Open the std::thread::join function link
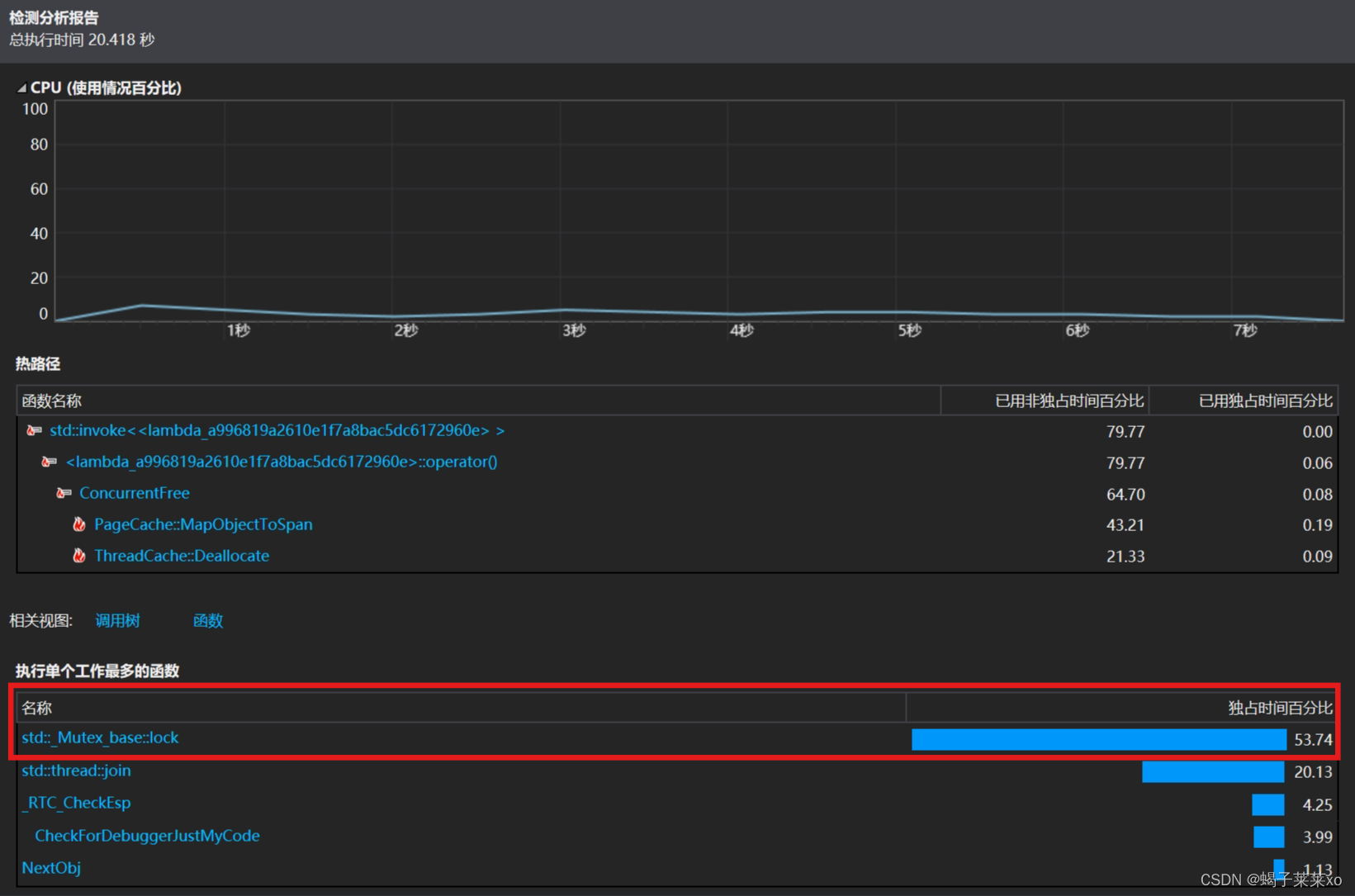 point(76,770)
